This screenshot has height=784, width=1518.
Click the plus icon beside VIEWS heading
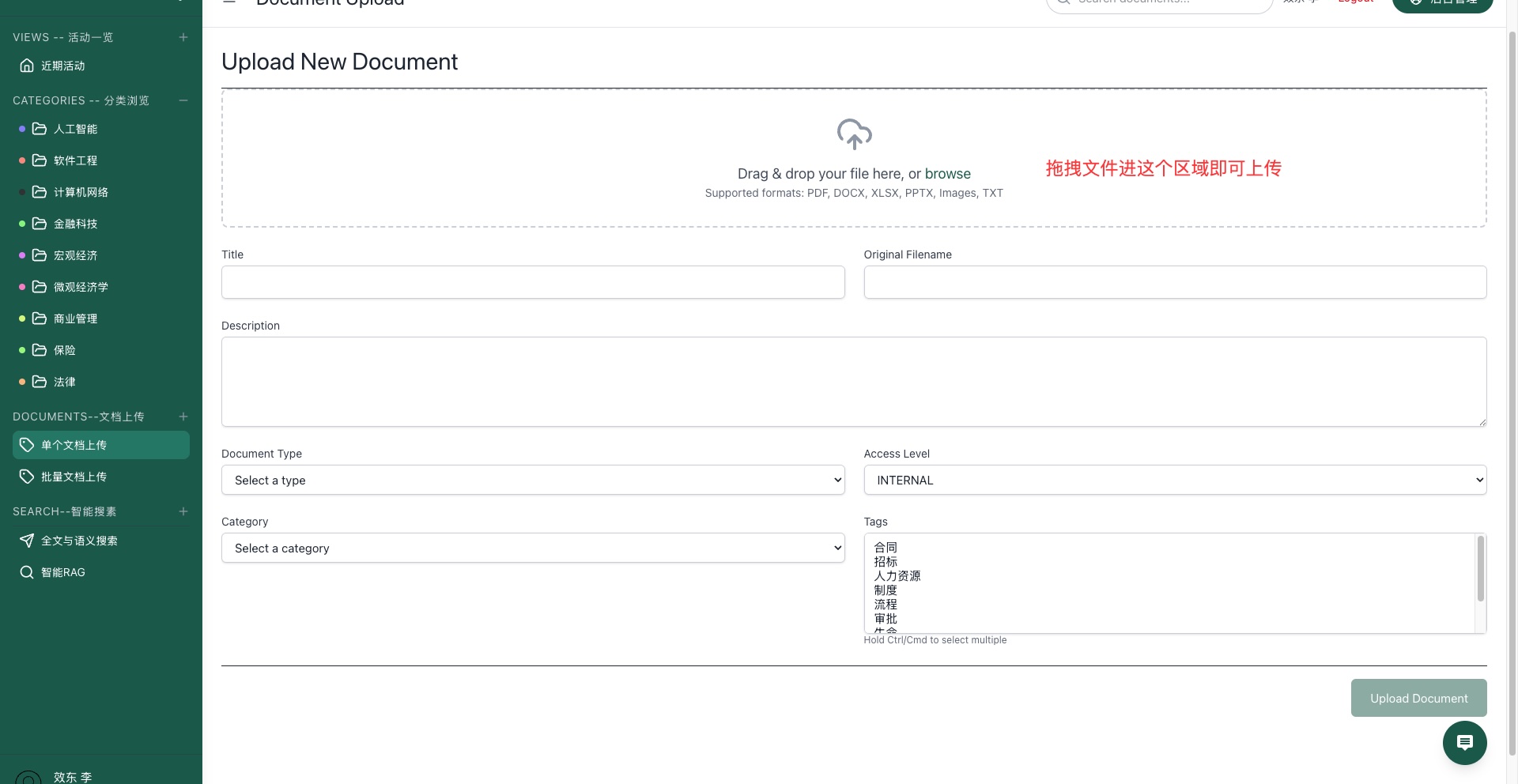pyautogui.click(x=183, y=37)
